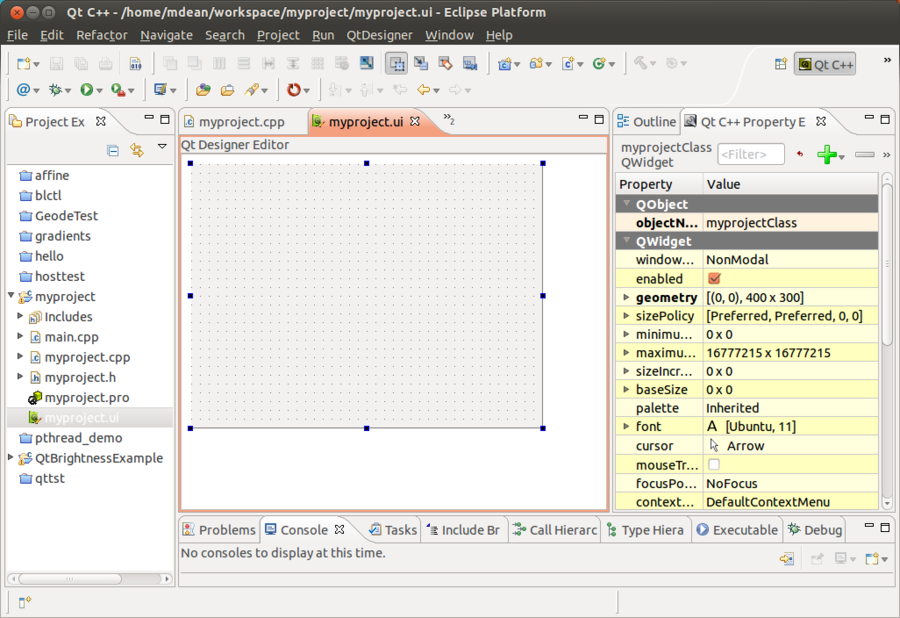
Task: Click the red restore-default arrow button
Action: pyautogui.click(x=799, y=156)
